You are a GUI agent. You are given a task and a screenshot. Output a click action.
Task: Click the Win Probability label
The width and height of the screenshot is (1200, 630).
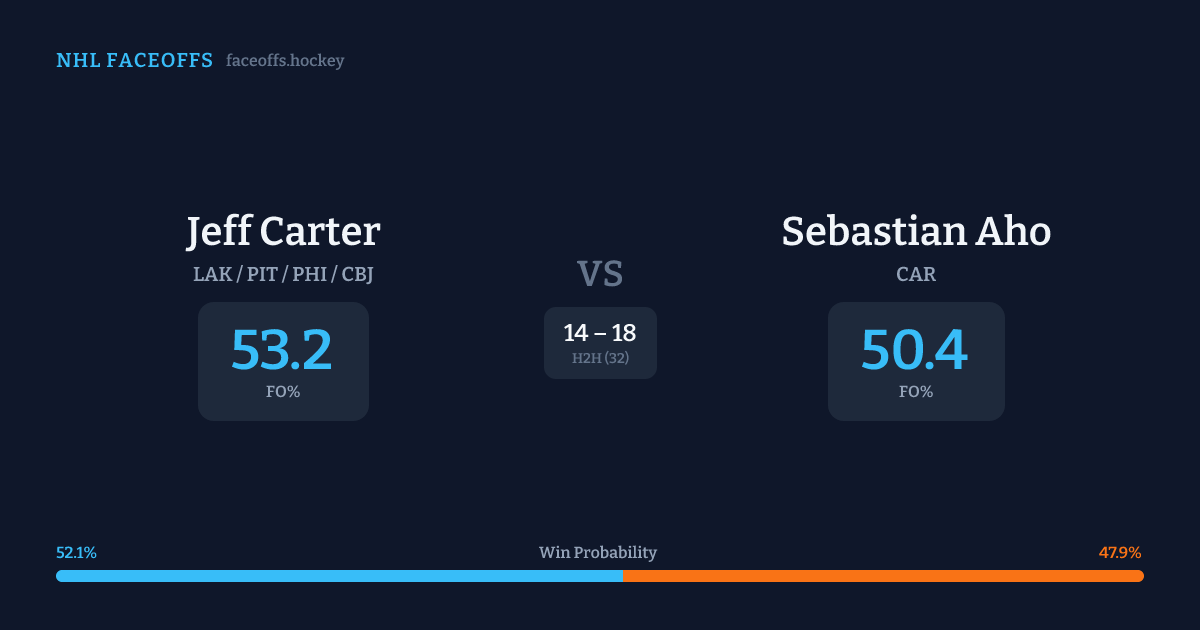pos(598,553)
